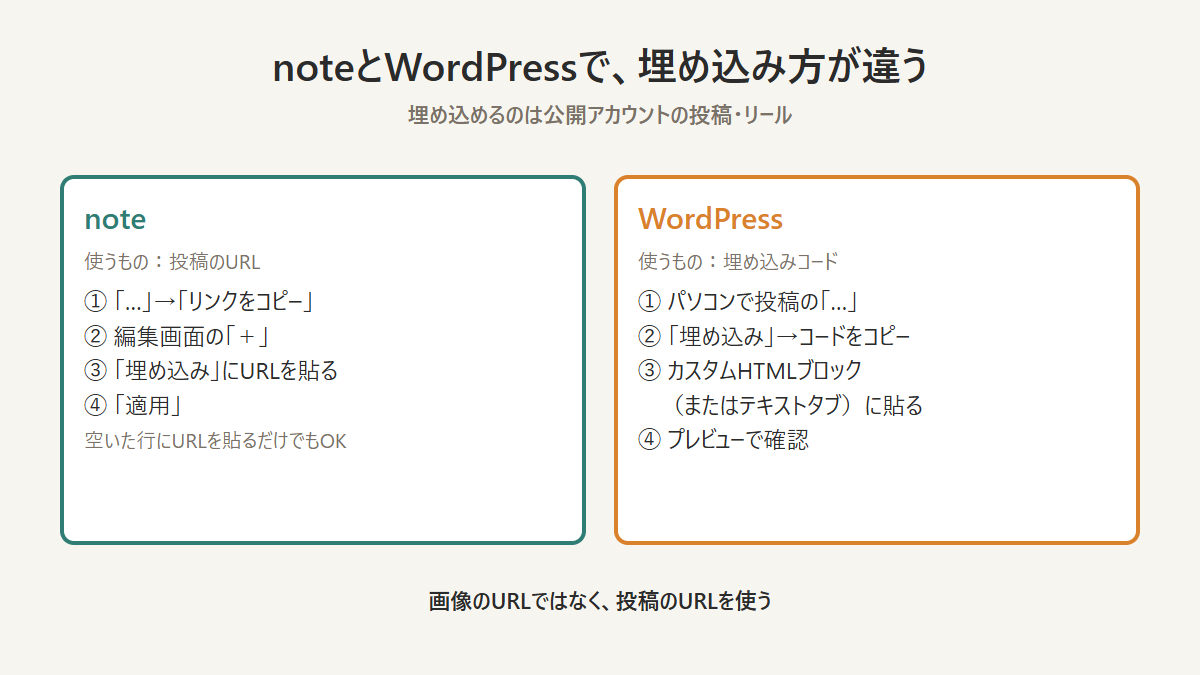Click note step '③「埋め込み」にURLを貼る'
This screenshot has height=675, width=1200.
211,371
